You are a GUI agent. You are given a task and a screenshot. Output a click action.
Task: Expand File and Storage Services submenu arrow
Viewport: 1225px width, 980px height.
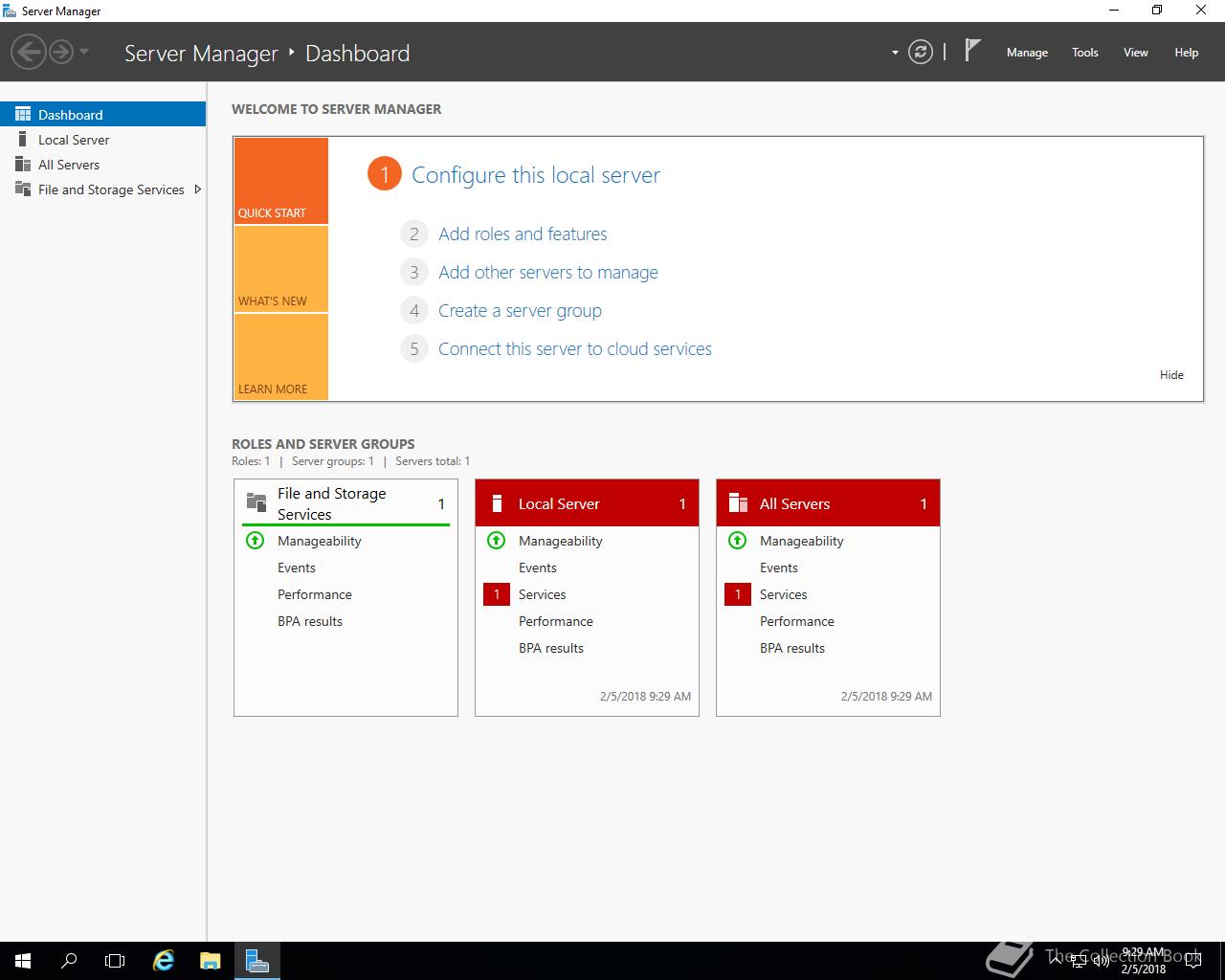coord(197,189)
